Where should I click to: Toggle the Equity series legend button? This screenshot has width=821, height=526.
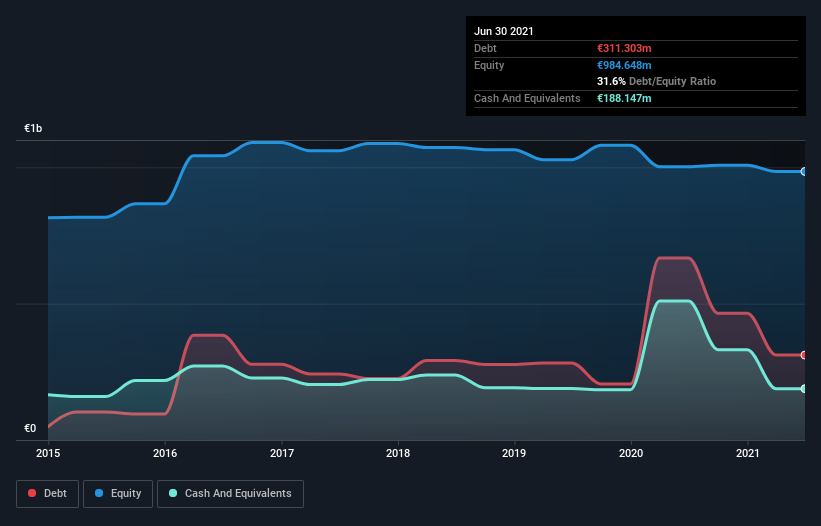118,494
